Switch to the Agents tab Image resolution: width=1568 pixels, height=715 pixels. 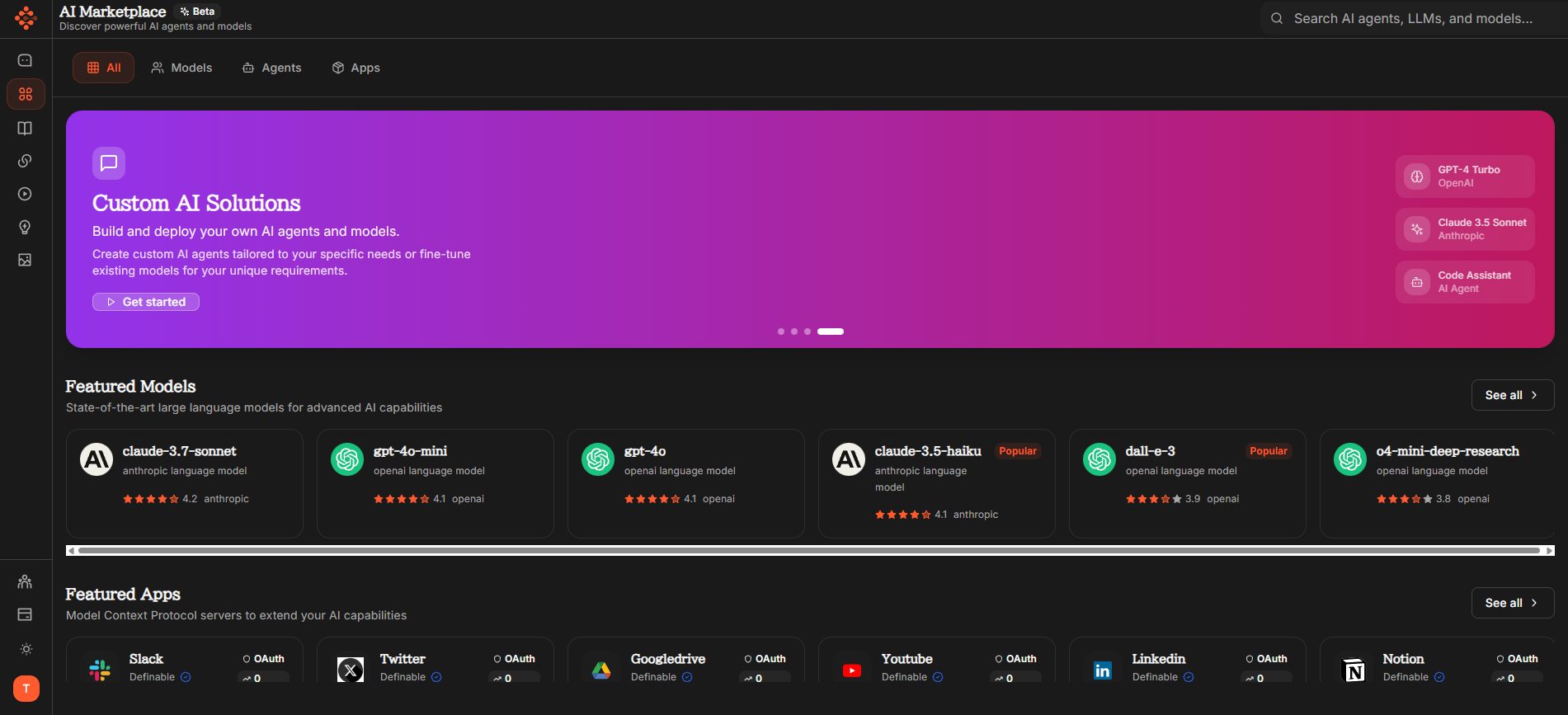[271, 68]
